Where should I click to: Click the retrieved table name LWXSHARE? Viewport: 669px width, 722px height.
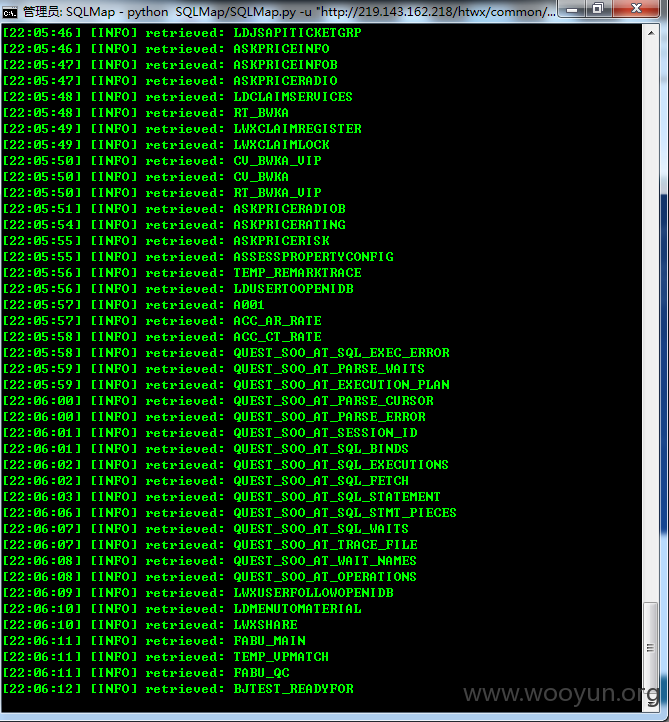[x=265, y=625]
